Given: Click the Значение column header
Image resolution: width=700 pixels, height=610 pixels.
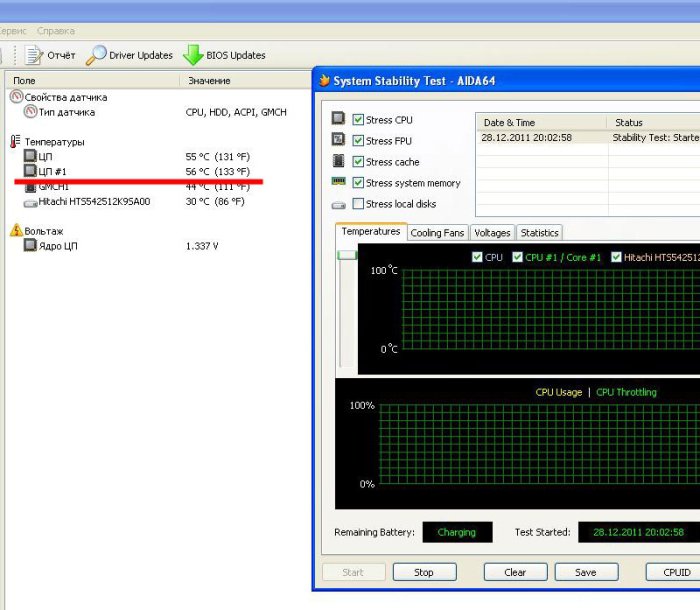Looking at the screenshot, I should click(246, 80).
